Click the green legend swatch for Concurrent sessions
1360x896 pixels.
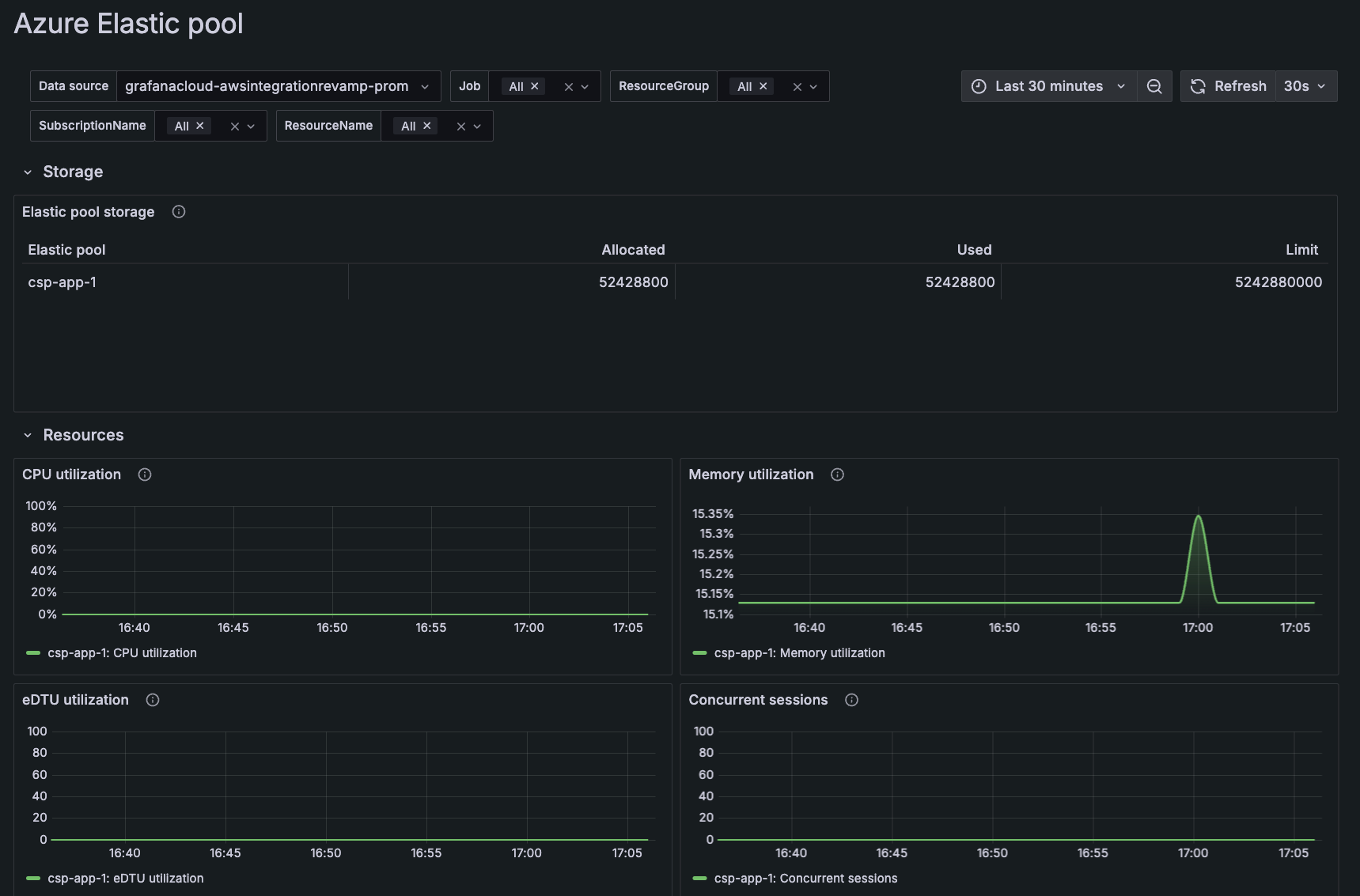pos(699,879)
